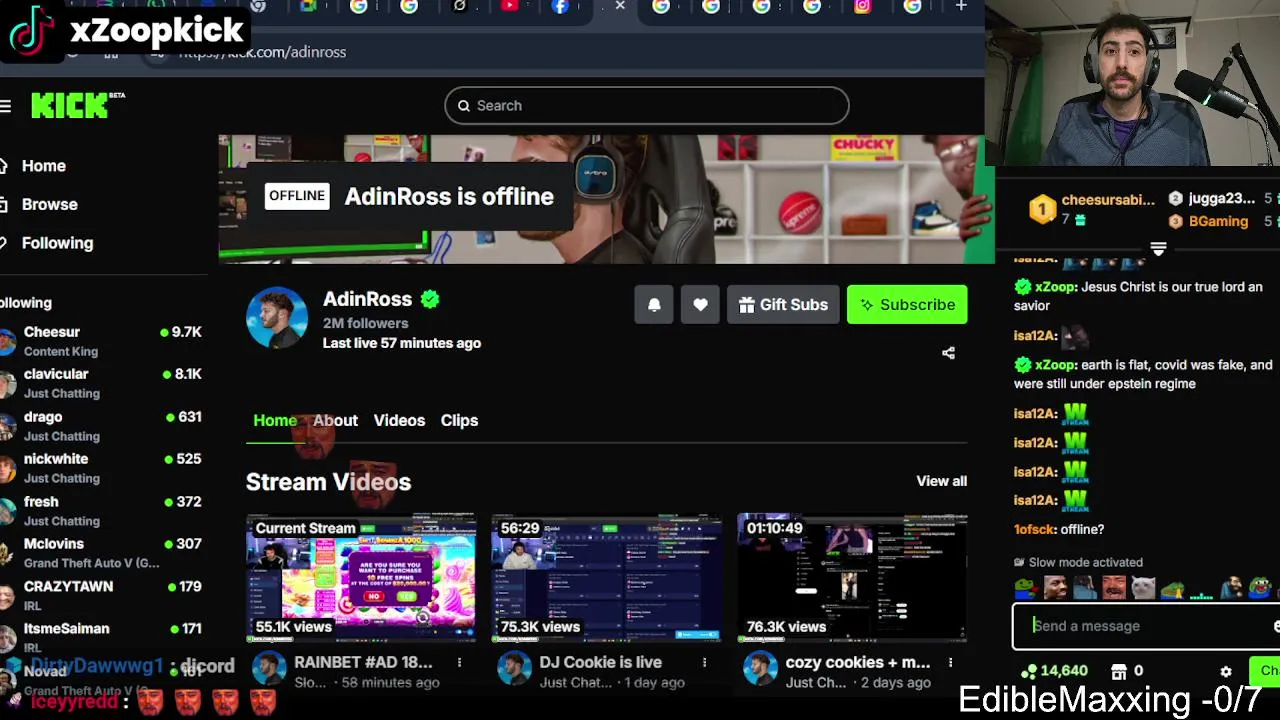Play the 01:10:49 video thumbnail

852,578
